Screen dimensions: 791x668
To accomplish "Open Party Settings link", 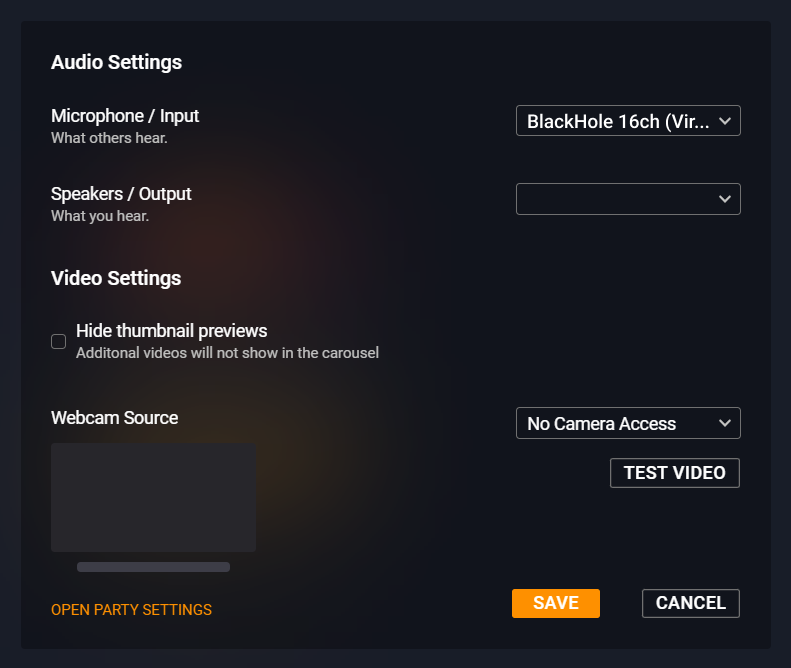I will [131, 610].
